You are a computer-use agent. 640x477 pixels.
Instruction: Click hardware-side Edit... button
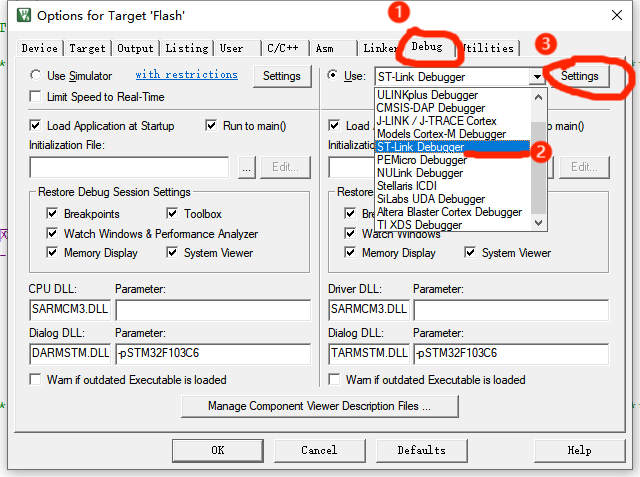point(584,167)
